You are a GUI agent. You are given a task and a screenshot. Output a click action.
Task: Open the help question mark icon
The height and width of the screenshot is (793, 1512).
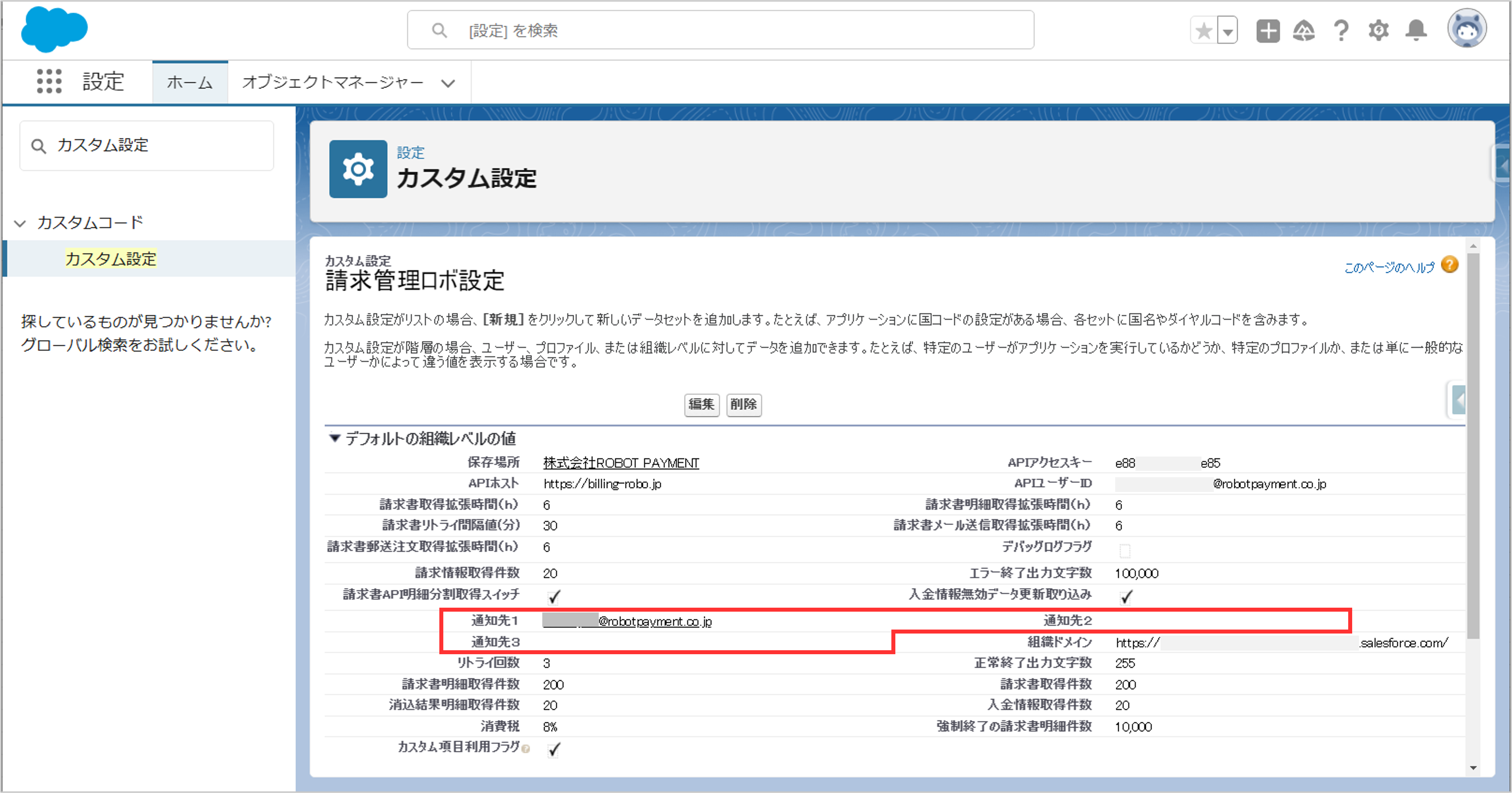tap(1341, 31)
